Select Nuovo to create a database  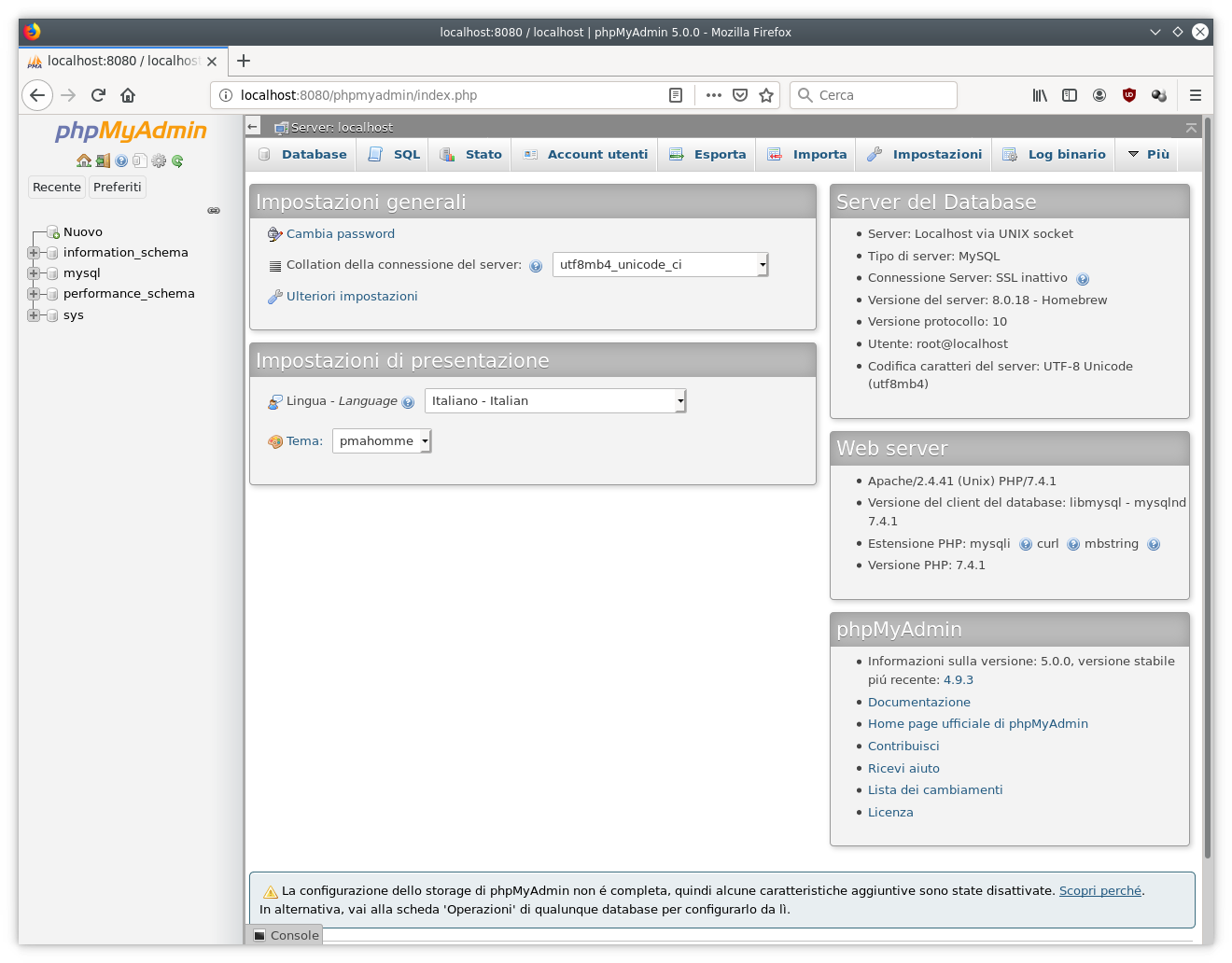coord(83,232)
